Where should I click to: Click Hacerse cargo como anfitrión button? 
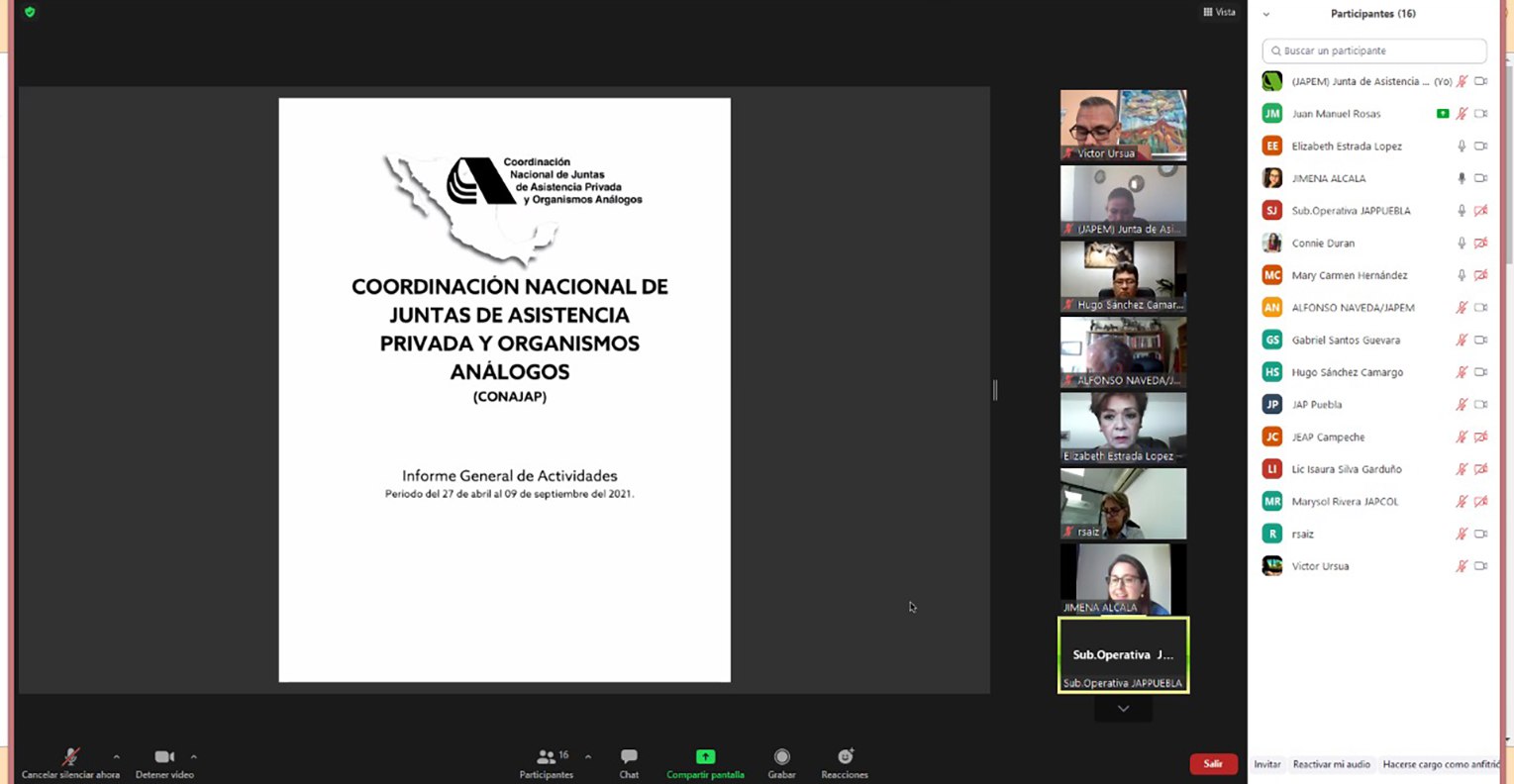[x=1441, y=764]
